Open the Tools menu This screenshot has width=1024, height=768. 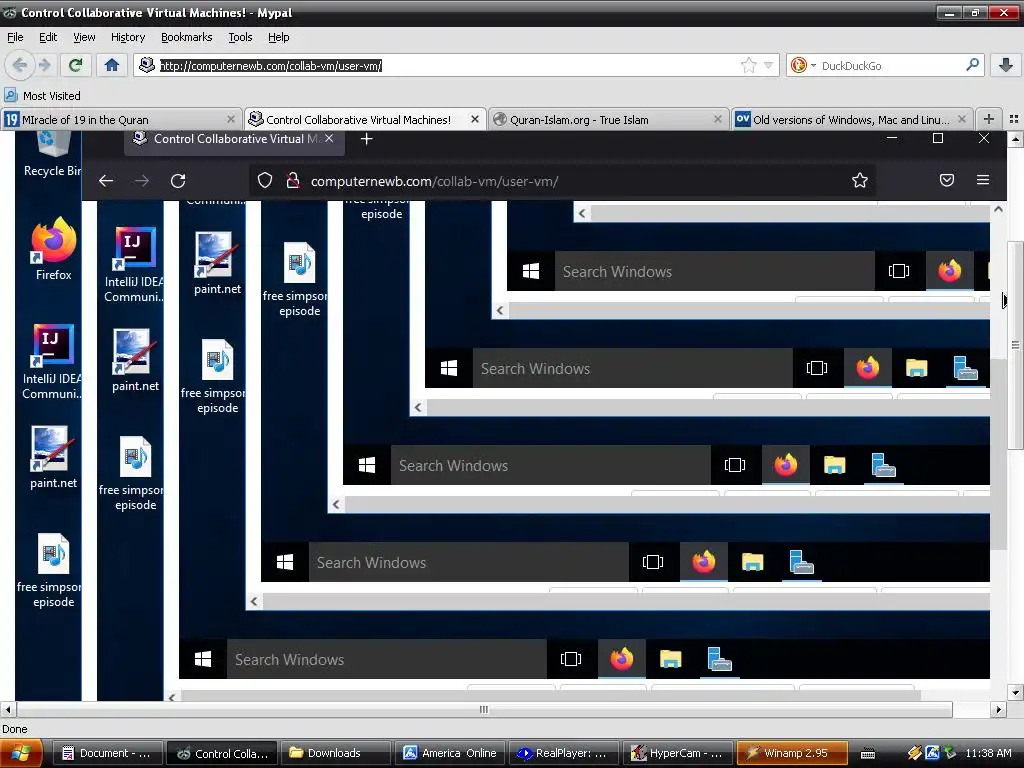(x=240, y=37)
